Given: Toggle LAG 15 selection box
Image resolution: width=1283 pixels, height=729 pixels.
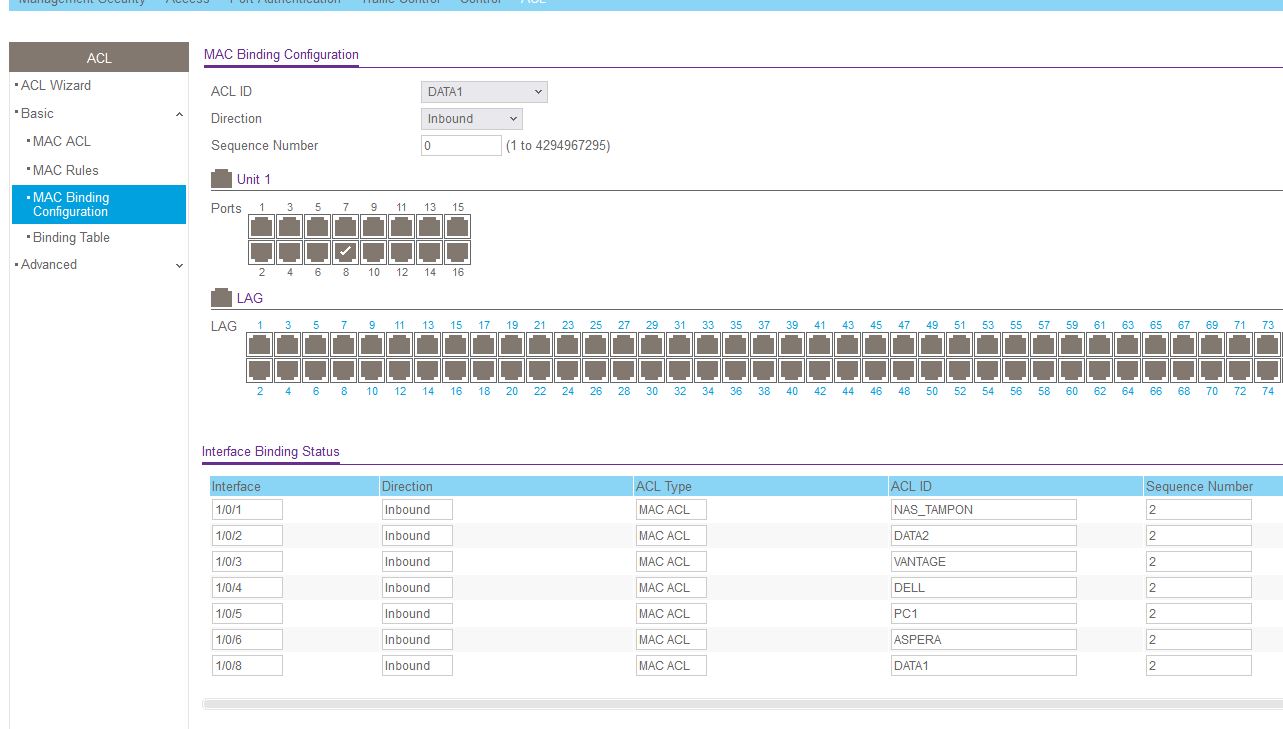Looking at the screenshot, I should pyautogui.click(x=456, y=345).
